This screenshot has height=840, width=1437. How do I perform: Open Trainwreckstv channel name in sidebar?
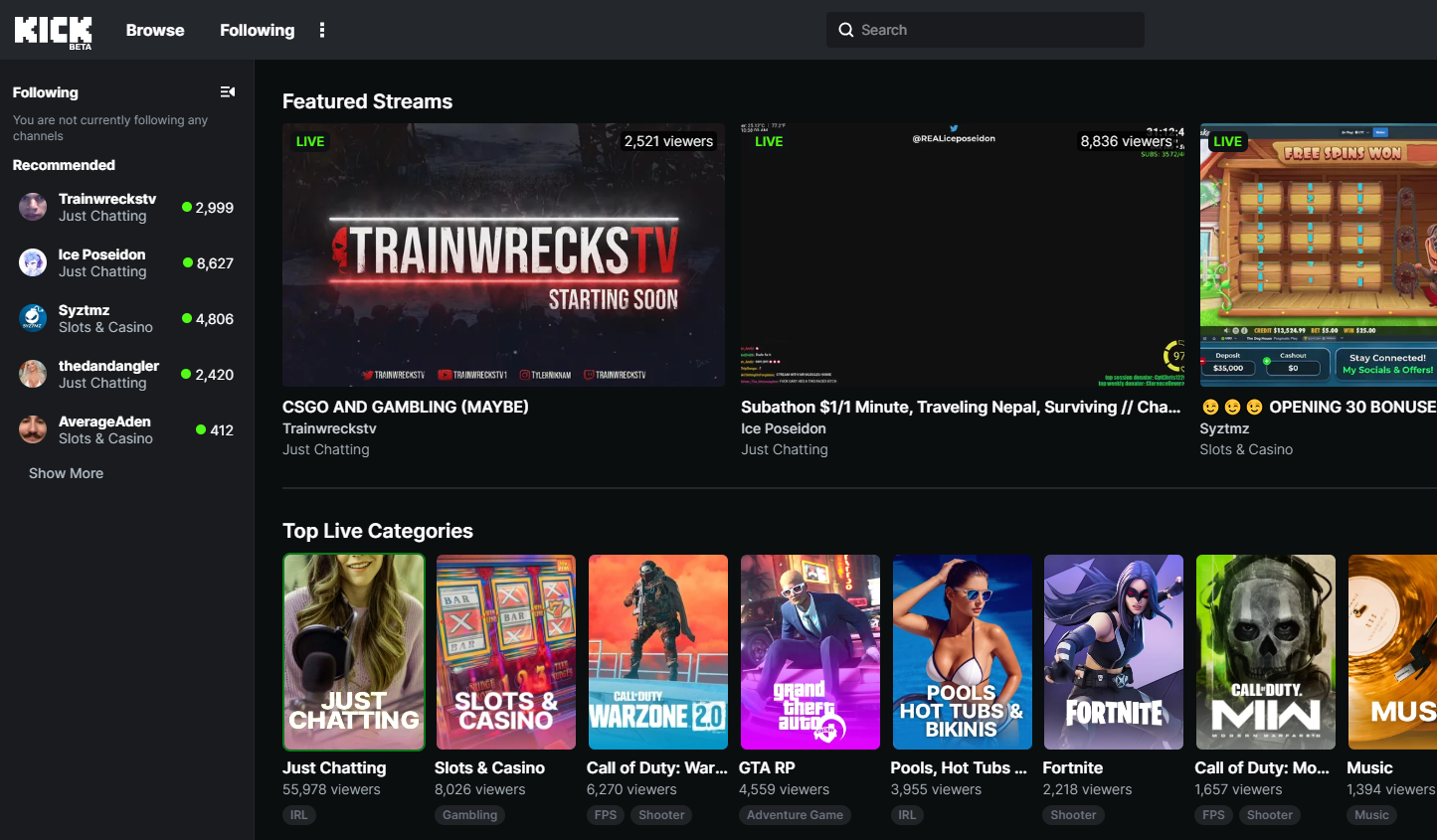click(107, 199)
